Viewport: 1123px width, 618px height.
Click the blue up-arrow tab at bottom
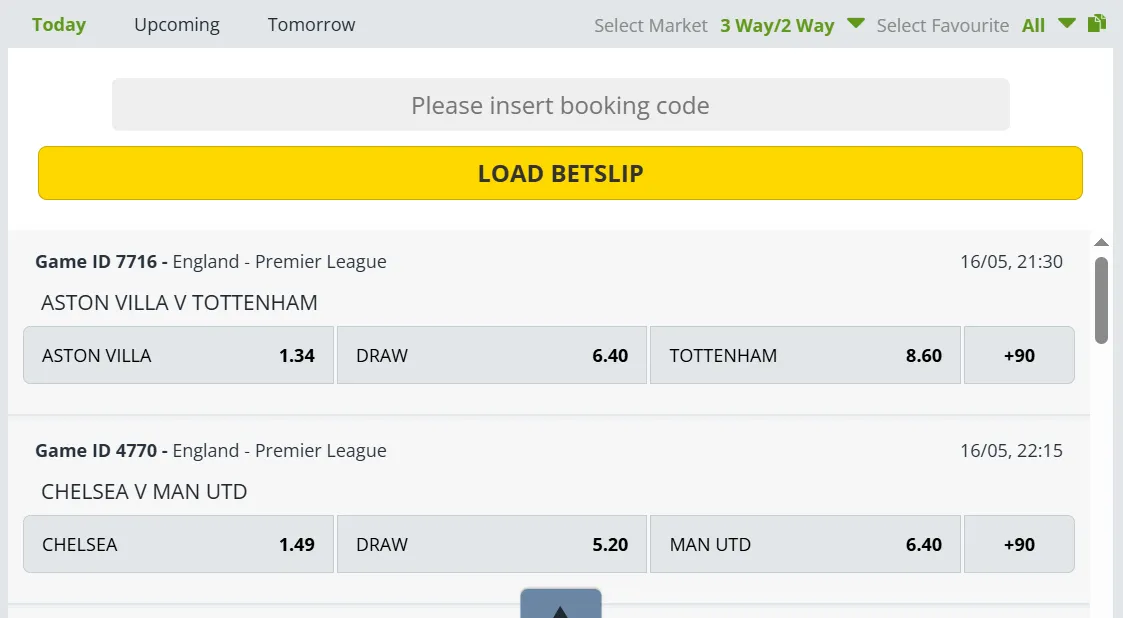[x=560, y=604]
